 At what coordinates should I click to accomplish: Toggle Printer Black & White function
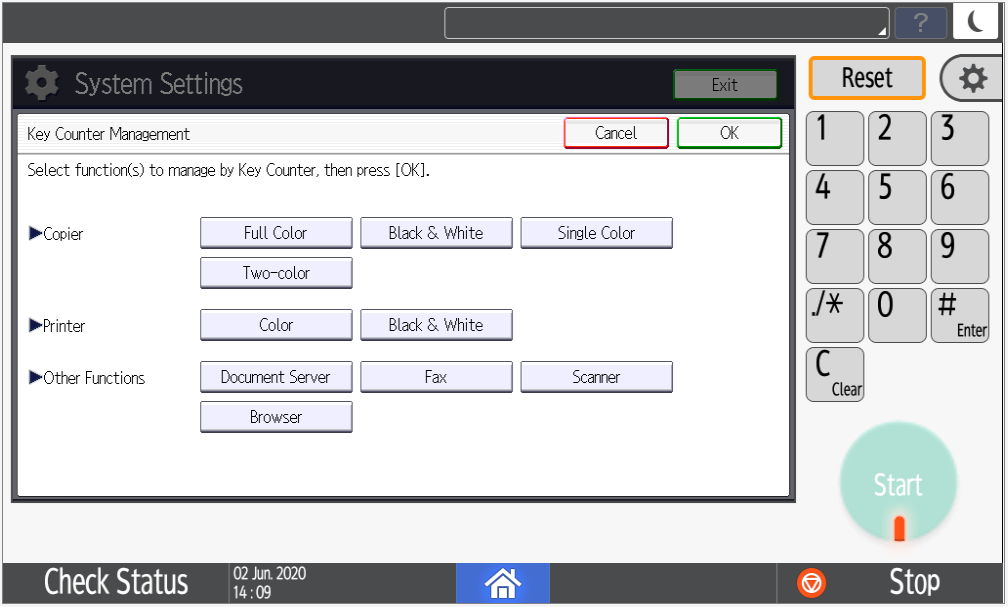point(436,325)
